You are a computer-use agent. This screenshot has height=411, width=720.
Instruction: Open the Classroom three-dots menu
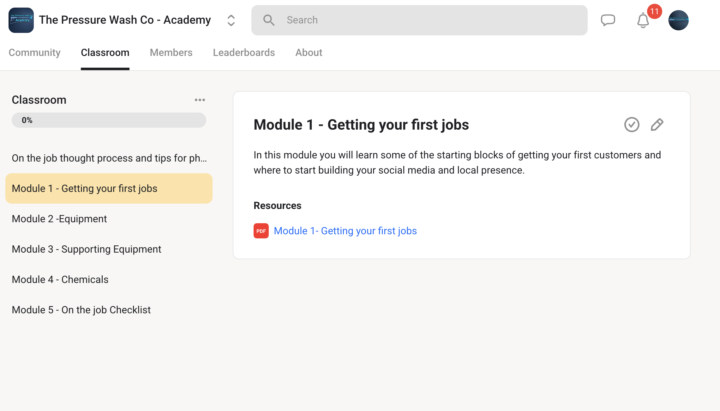[200, 100]
